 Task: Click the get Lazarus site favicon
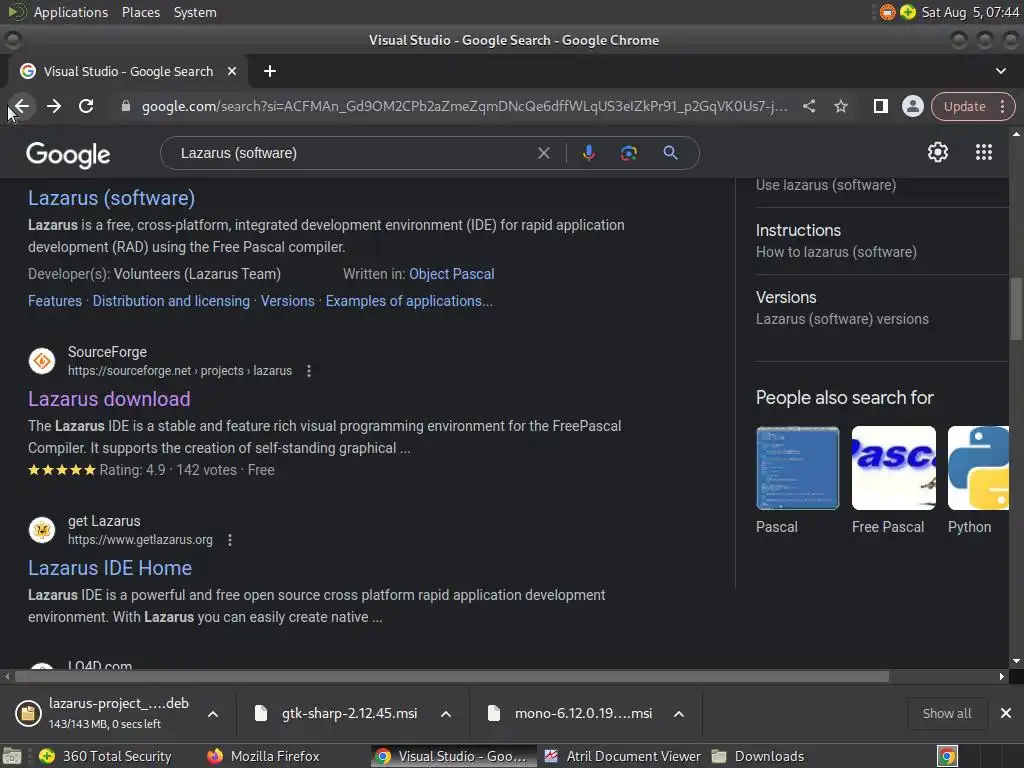42,530
